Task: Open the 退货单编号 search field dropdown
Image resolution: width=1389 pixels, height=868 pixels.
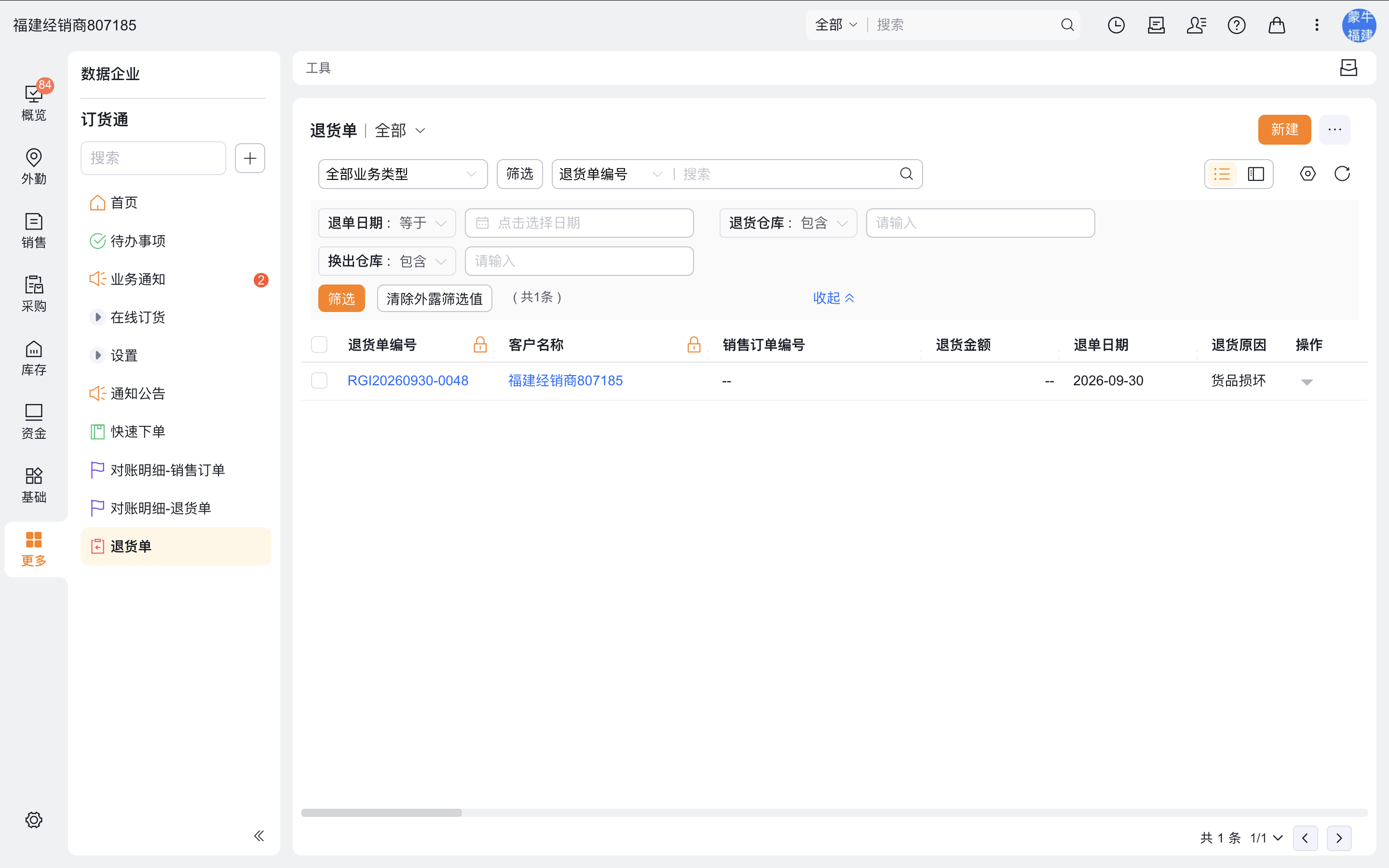Action: 610,174
